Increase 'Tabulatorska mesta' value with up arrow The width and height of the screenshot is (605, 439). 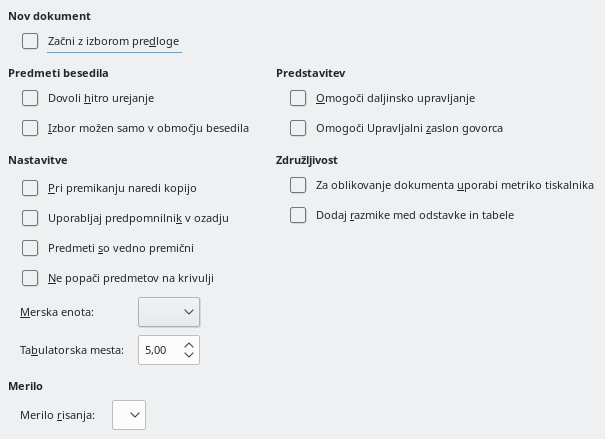click(189, 343)
